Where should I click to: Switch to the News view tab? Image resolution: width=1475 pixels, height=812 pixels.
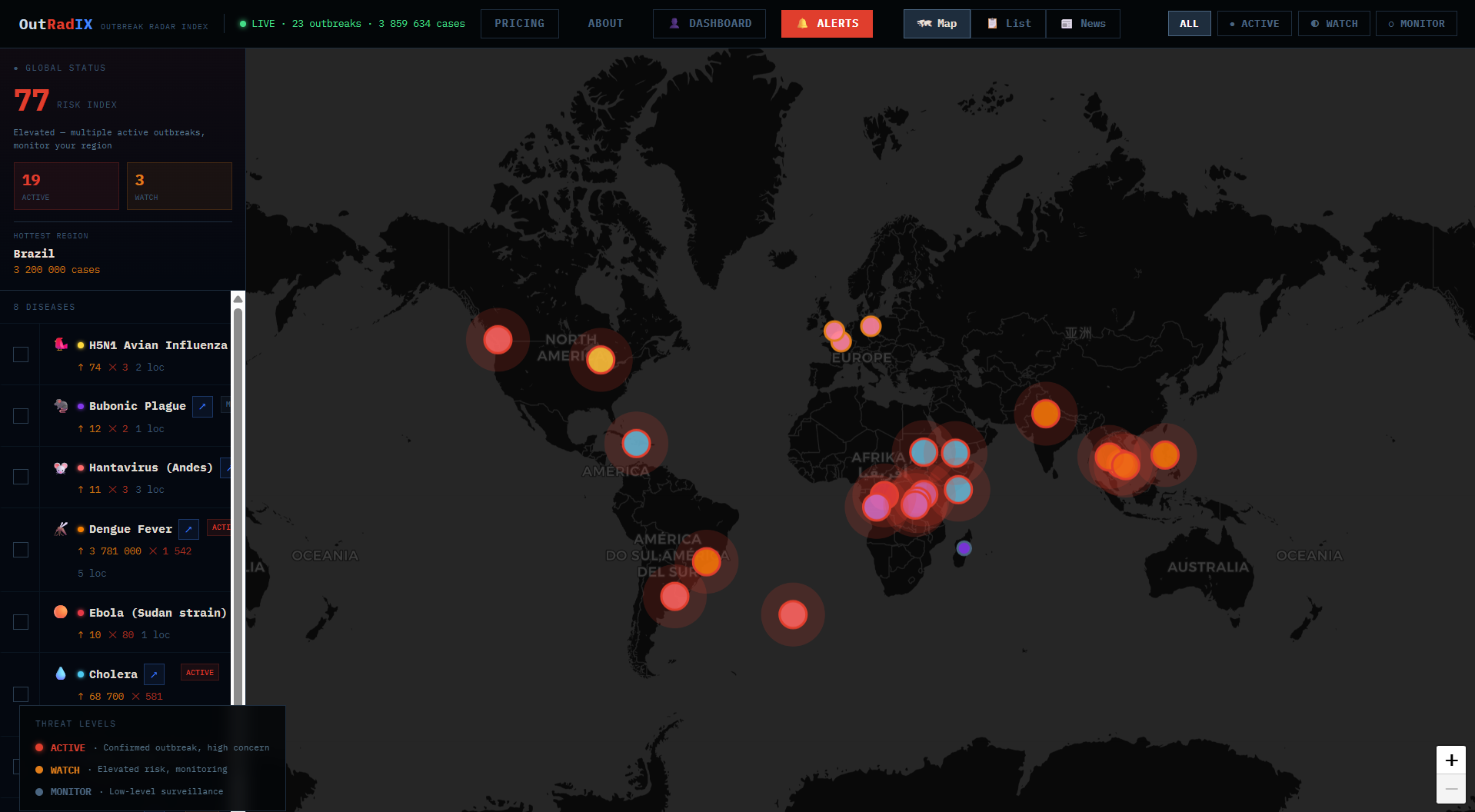[x=1083, y=24]
